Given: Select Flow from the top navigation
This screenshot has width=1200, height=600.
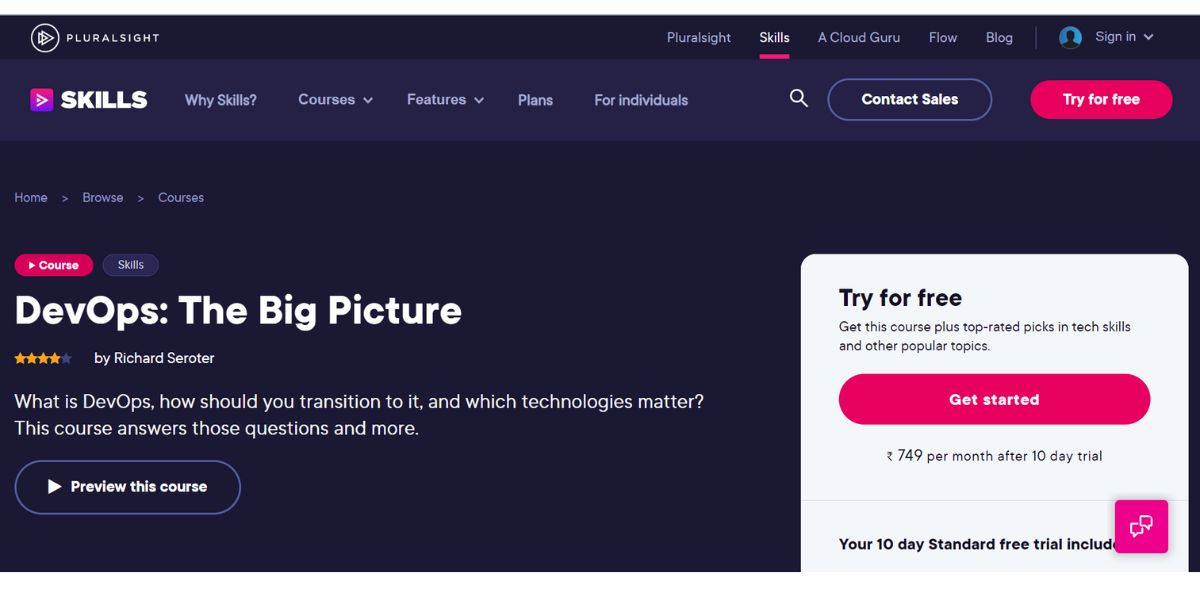Looking at the screenshot, I should (x=942, y=37).
